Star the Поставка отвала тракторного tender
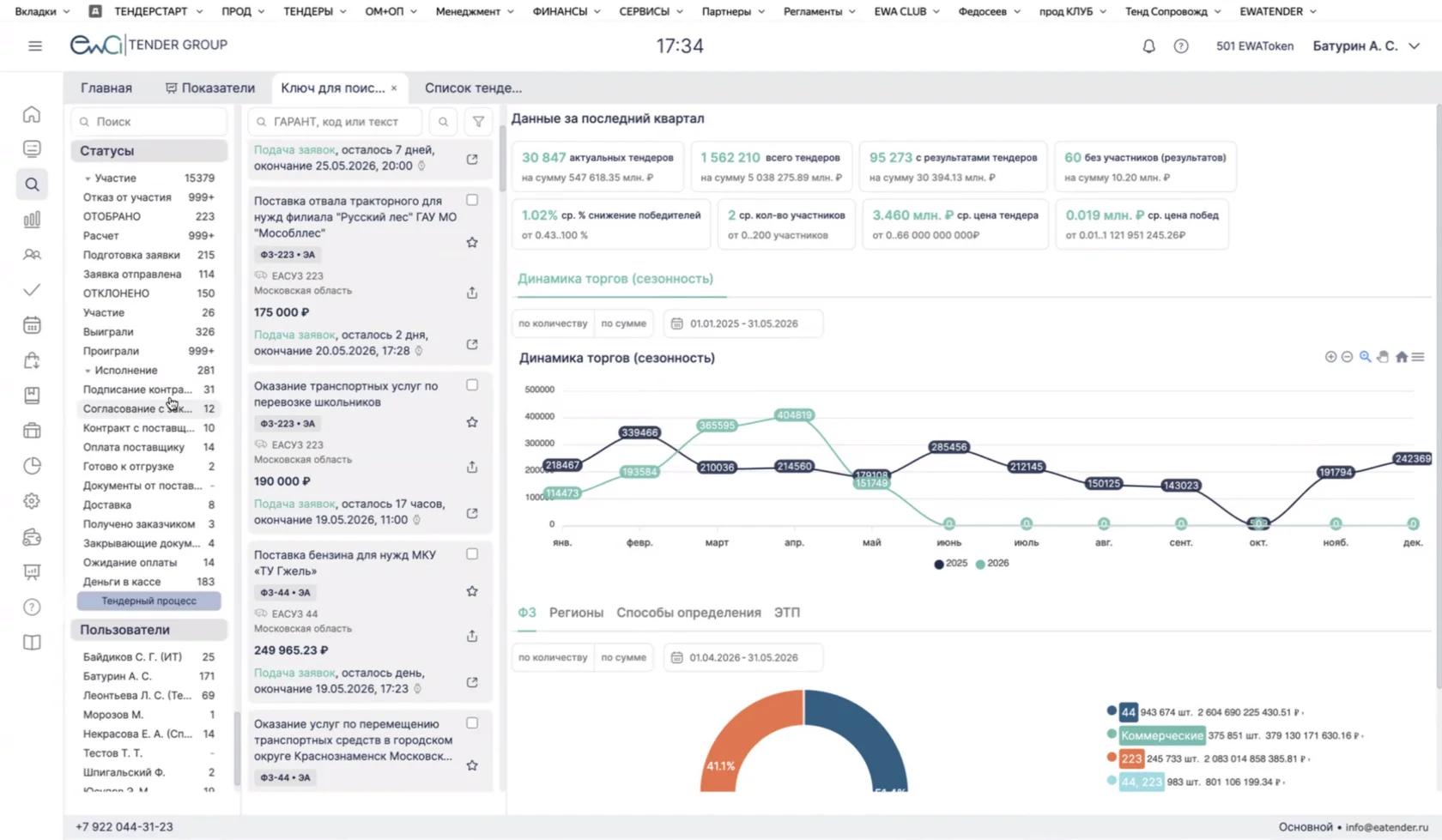This screenshot has height=840, width=1442. (472, 243)
